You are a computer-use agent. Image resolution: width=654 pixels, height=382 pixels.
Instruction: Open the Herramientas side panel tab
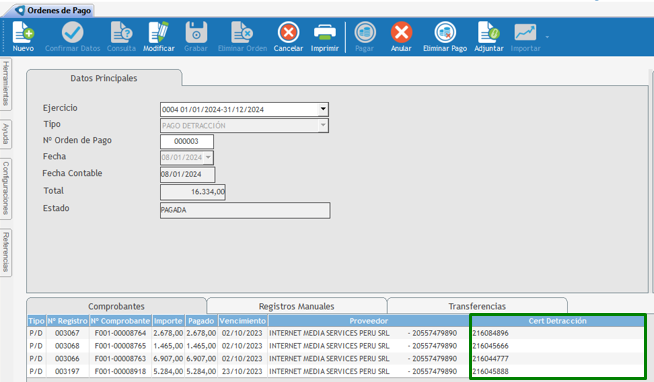point(5,83)
